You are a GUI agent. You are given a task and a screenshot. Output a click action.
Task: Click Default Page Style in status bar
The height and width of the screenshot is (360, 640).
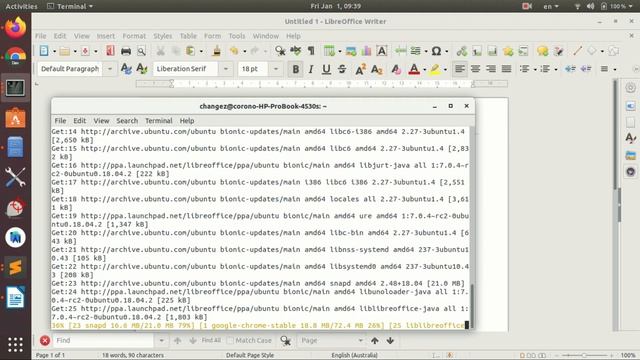[250, 355]
